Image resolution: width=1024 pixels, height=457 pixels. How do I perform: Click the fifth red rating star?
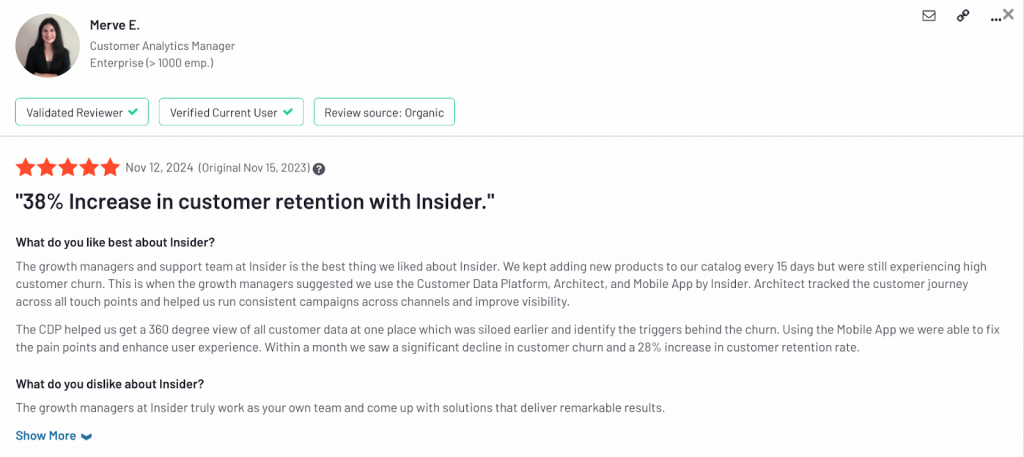click(110, 167)
